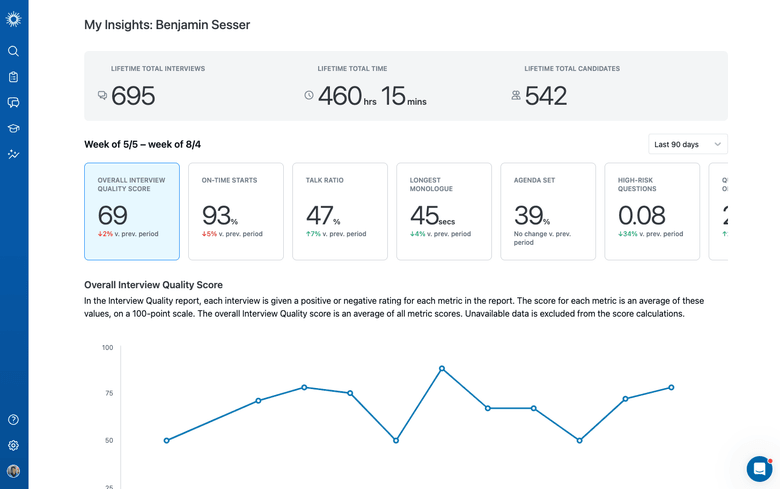Screen dimensions: 780x489
Task: Open the clipboard icon in the sidebar
Action: point(13,77)
